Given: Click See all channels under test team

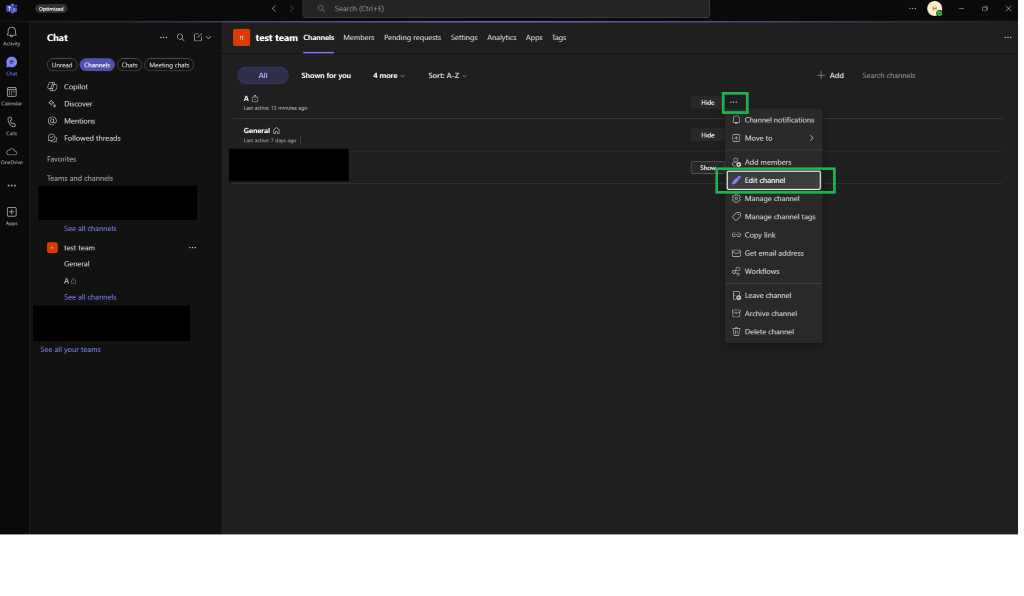Looking at the screenshot, I should [x=90, y=297].
